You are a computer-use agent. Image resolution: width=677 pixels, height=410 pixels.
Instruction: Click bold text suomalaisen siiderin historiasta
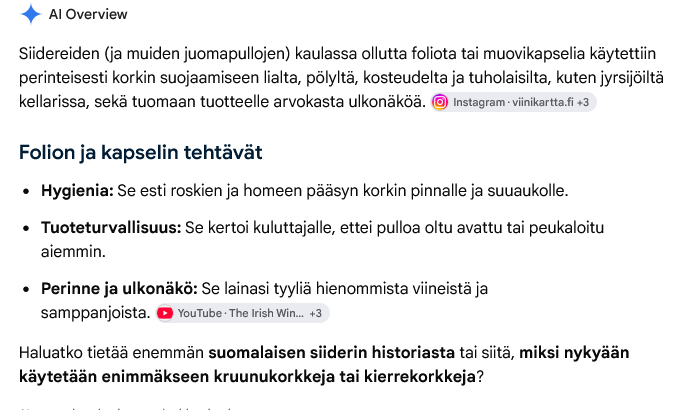[x=332, y=353]
